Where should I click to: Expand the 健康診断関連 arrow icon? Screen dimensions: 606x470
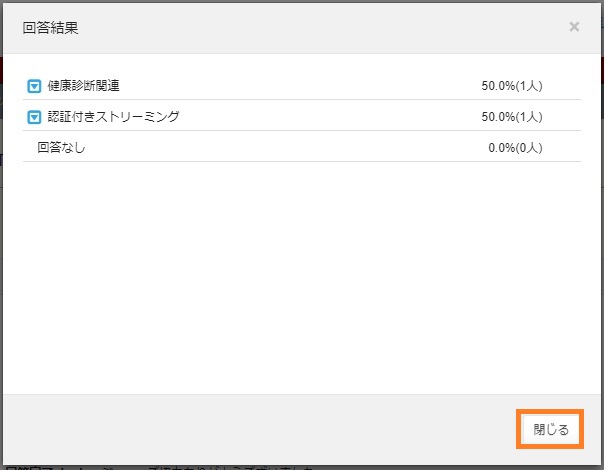[x=34, y=86]
